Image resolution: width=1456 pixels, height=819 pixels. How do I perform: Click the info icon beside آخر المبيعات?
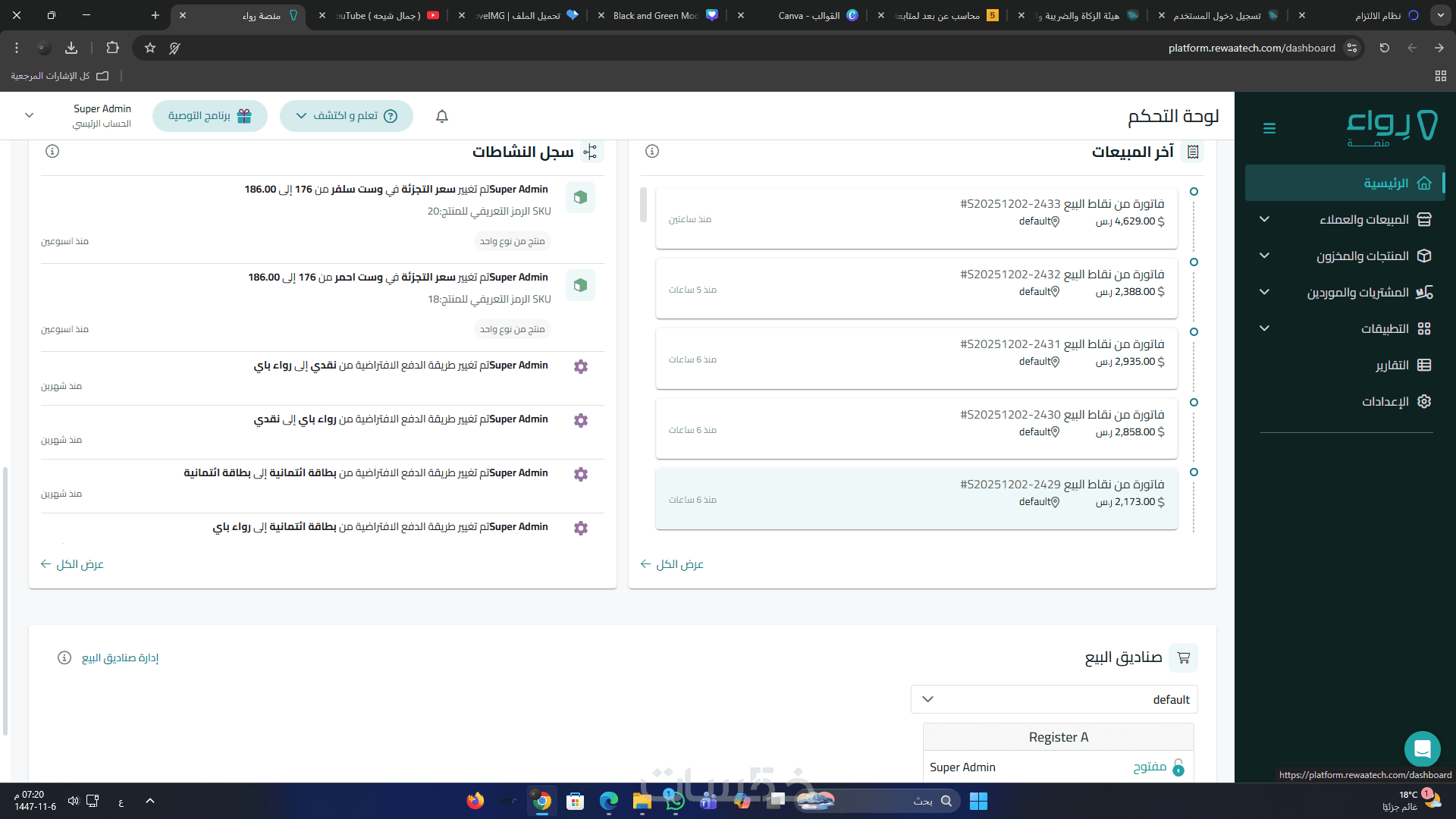652,151
